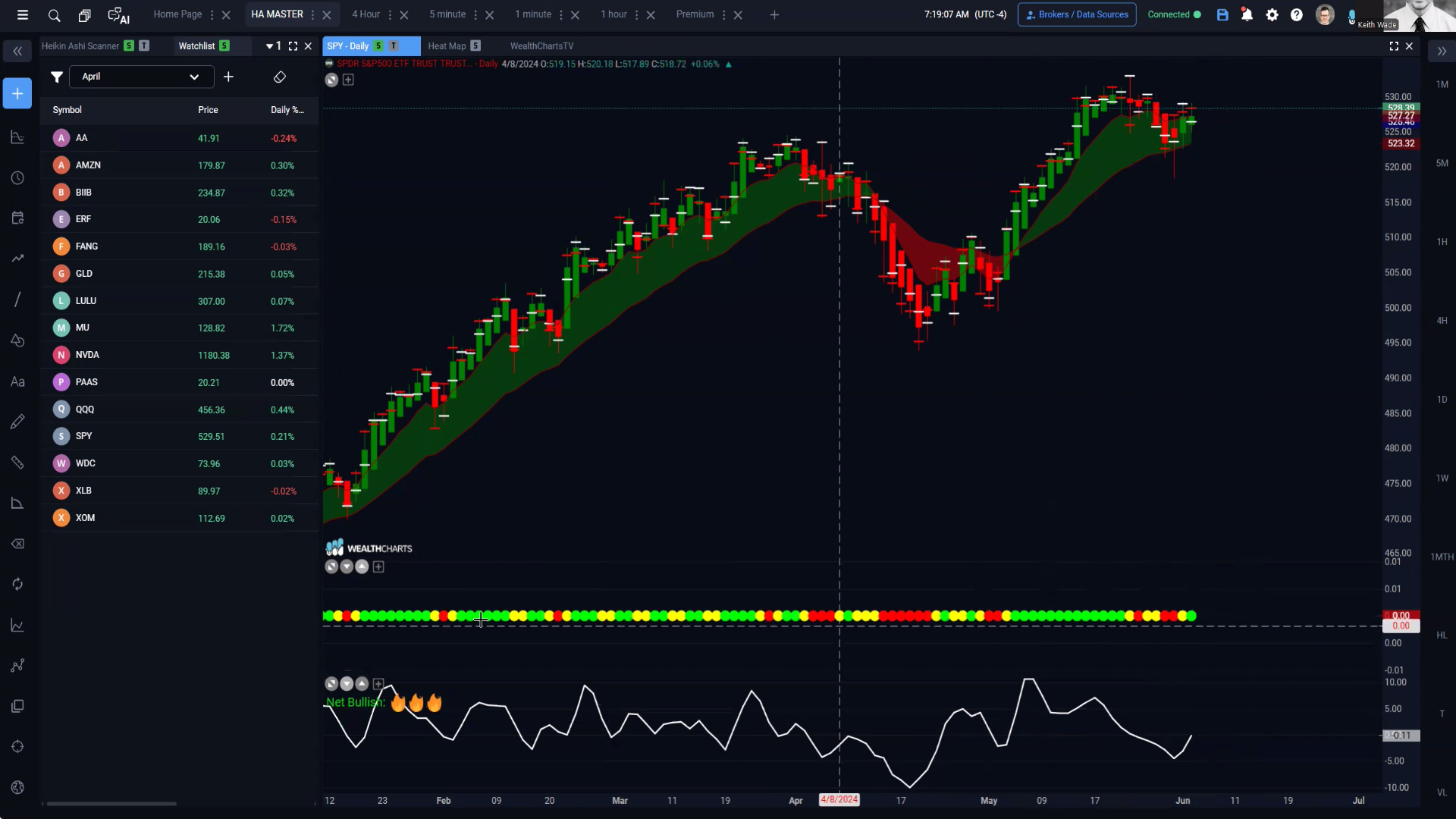Collapse the left sidebar with double chevron
Image resolution: width=1456 pixels, height=819 pixels.
[x=17, y=52]
